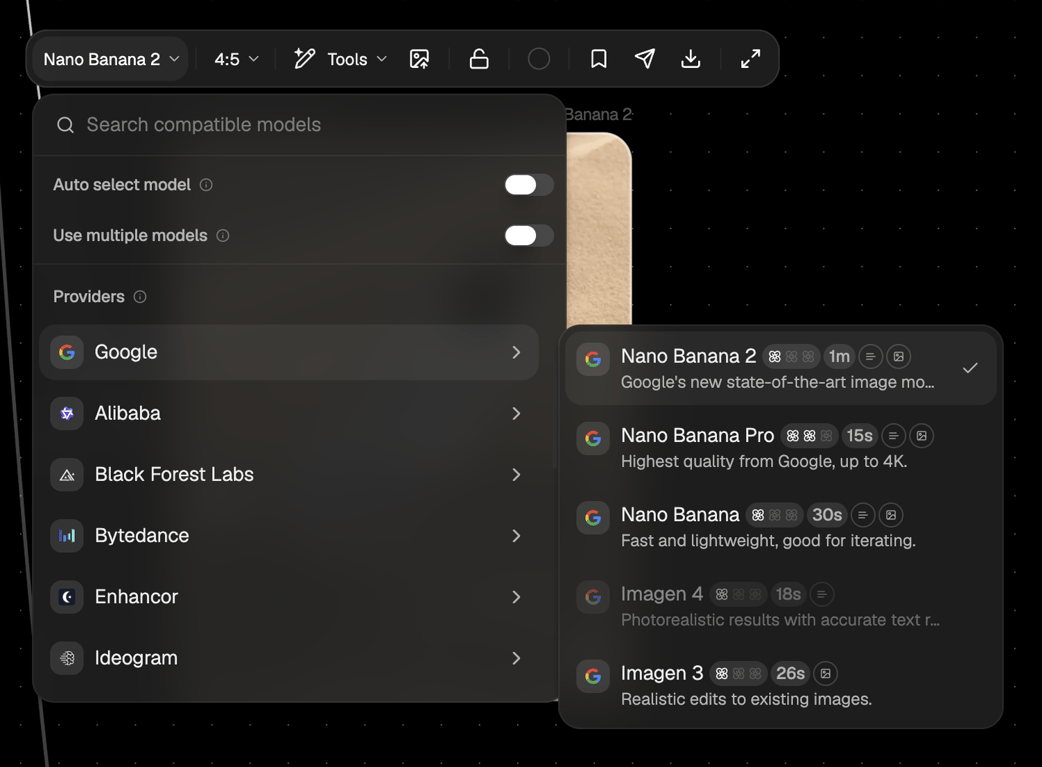Viewport: 1042px width, 767px height.
Task: Click the bookmark icon
Action: click(x=598, y=59)
